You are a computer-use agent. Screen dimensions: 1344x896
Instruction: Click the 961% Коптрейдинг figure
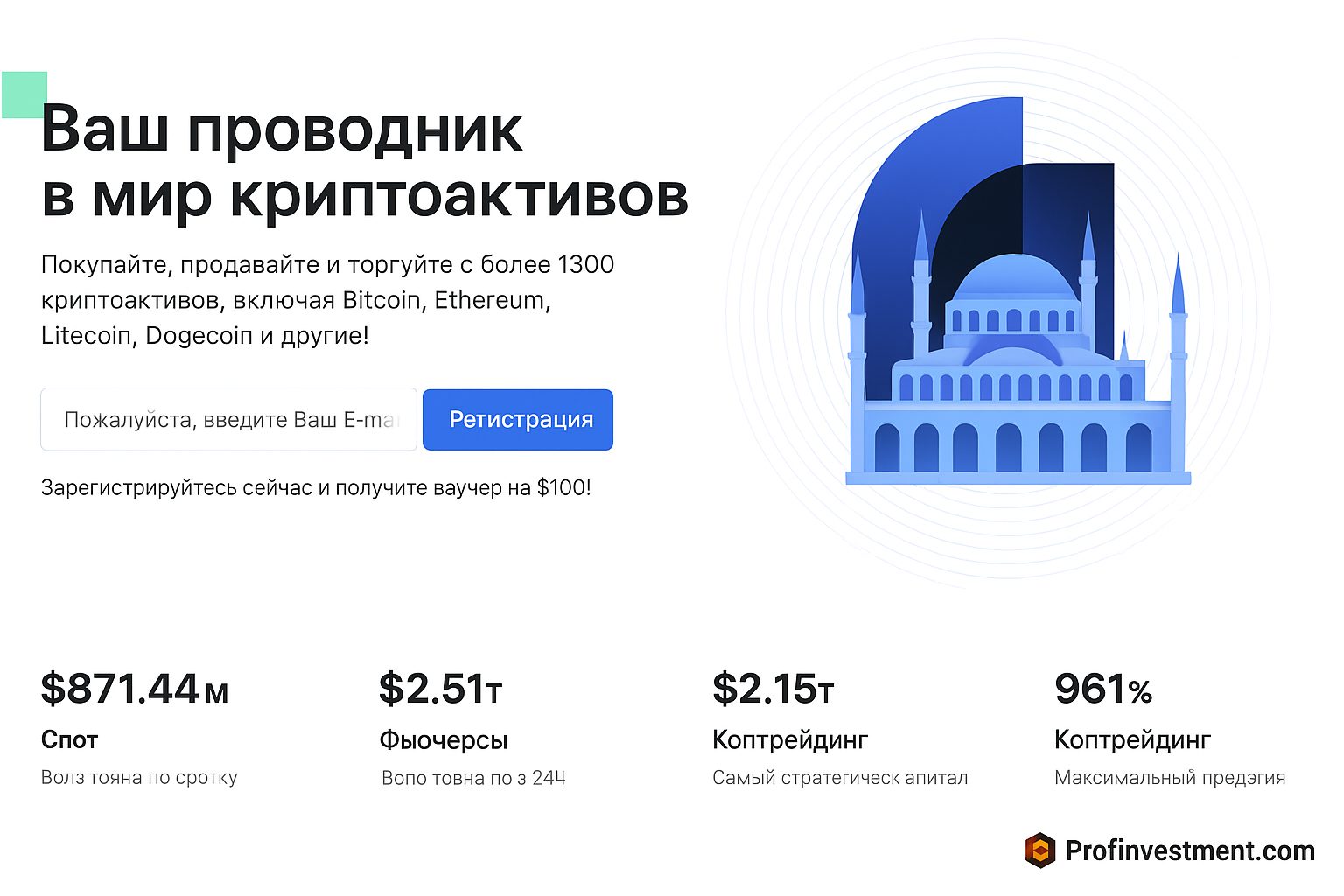click(x=1103, y=689)
